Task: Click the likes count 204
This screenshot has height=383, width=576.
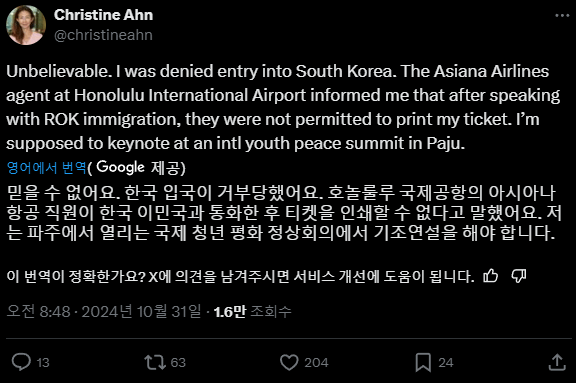Action: pyautogui.click(x=316, y=363)
